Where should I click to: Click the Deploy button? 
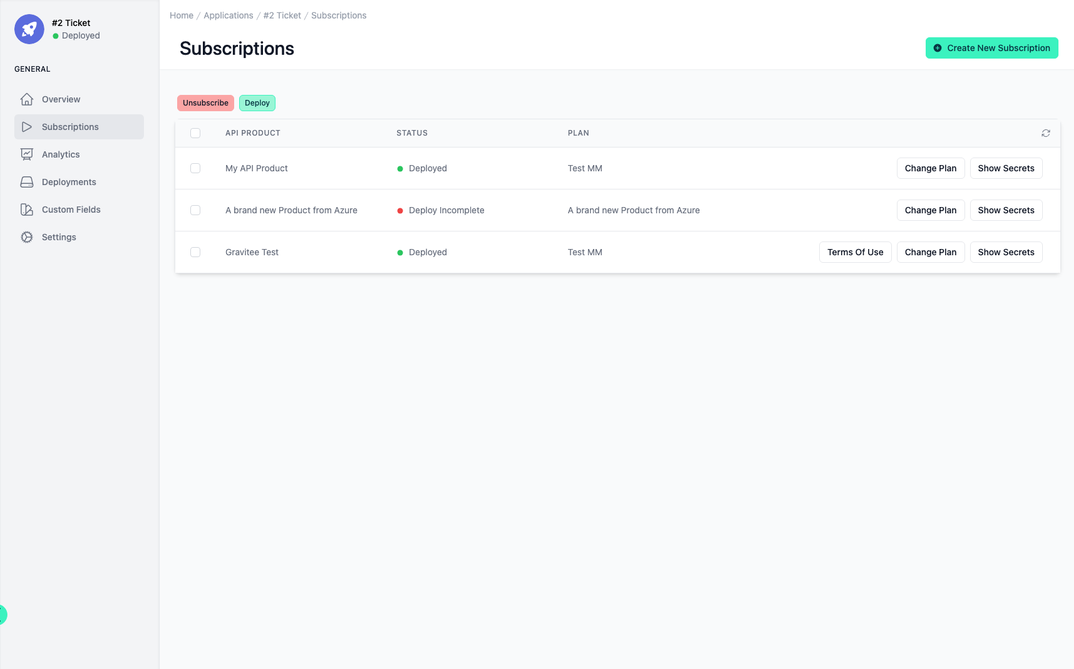[x=257, y=102]
